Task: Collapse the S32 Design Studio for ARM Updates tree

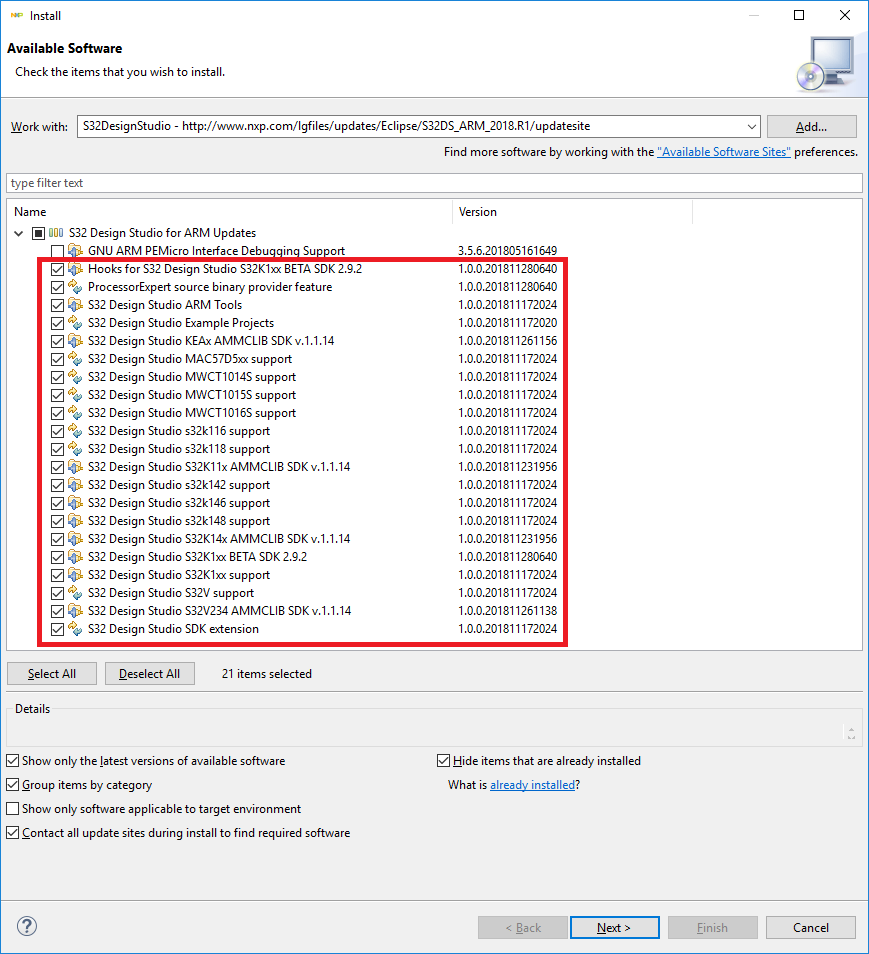Action: tap(19, 233)
